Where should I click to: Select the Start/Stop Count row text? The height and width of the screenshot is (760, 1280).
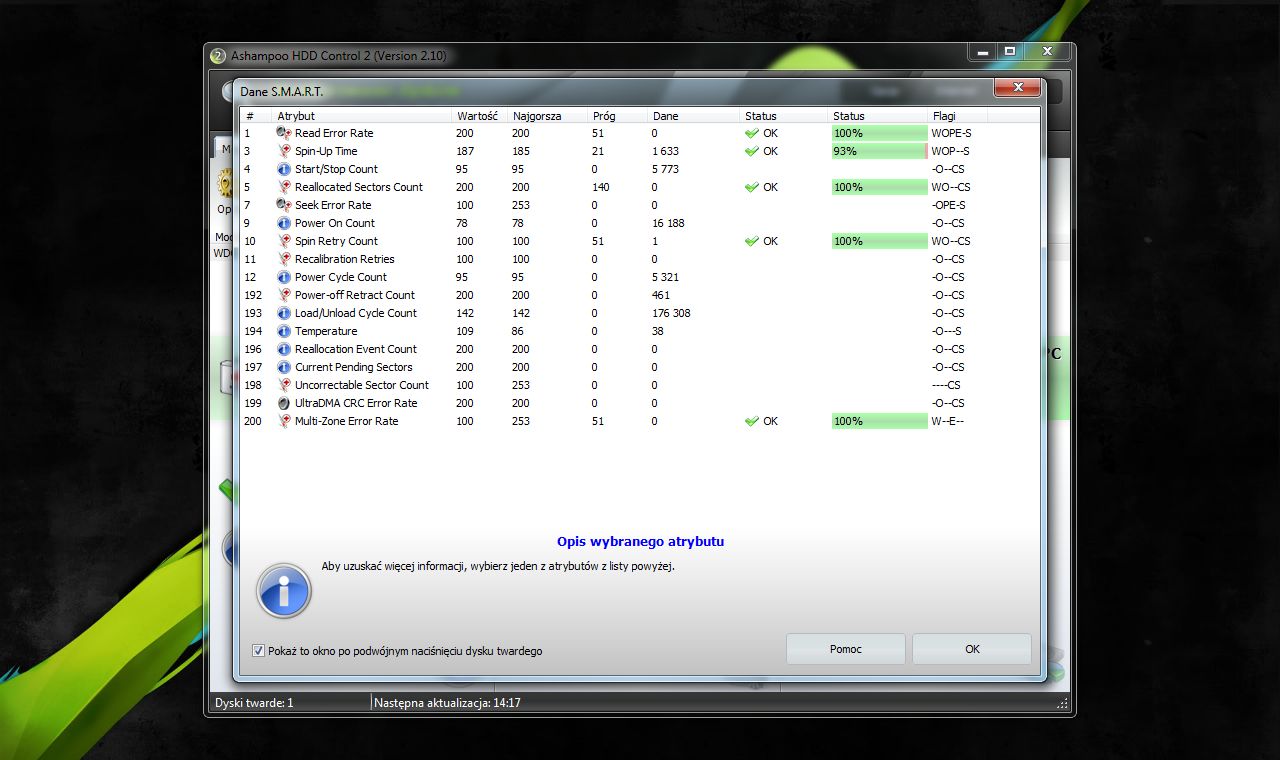coord(336,169)
